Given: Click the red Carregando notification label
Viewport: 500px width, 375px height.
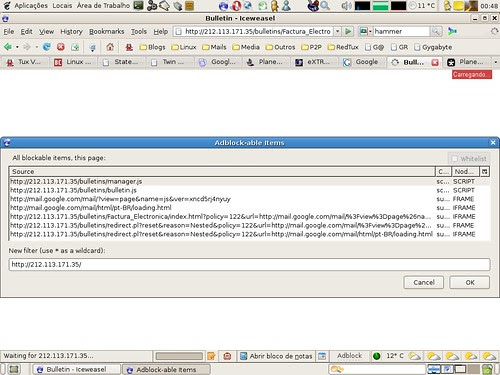Looking at the screenshot, I should point(472,74).
